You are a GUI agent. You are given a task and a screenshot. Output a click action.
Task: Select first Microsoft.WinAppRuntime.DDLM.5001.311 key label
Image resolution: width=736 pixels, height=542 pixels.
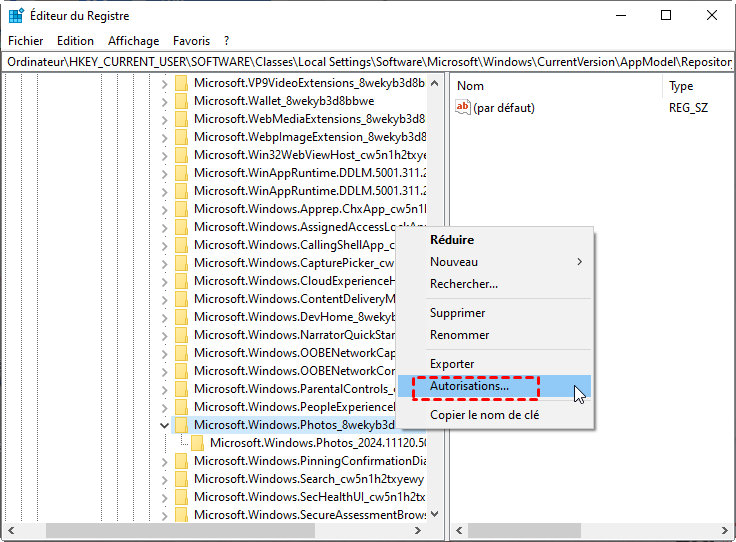[x=310, y=173]
